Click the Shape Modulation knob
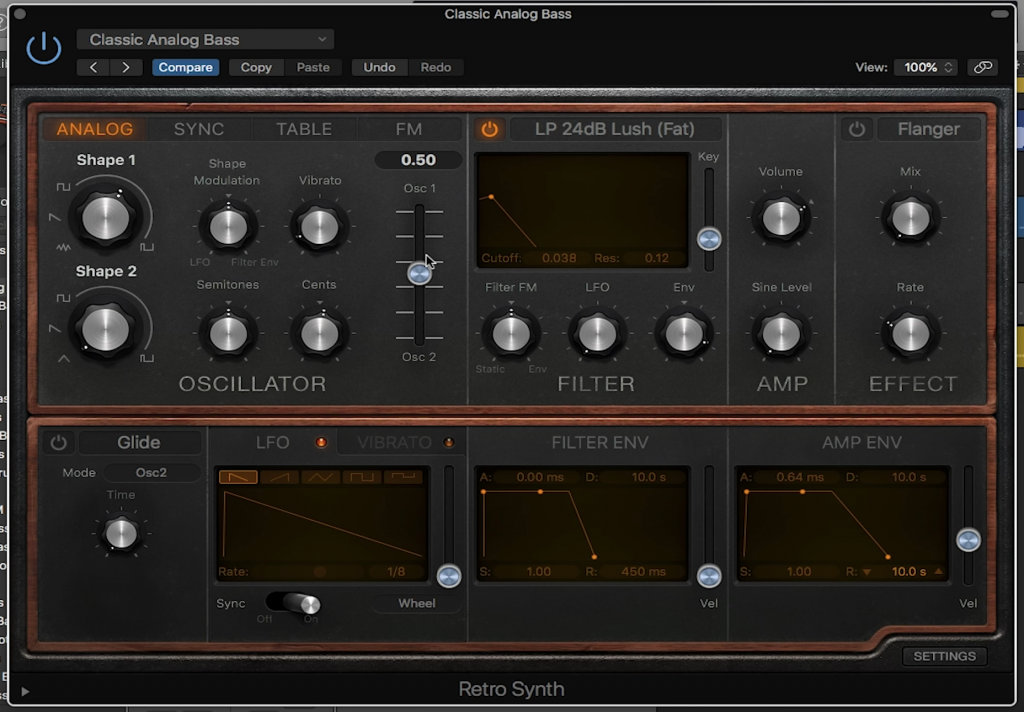 [x=228, y=227]
